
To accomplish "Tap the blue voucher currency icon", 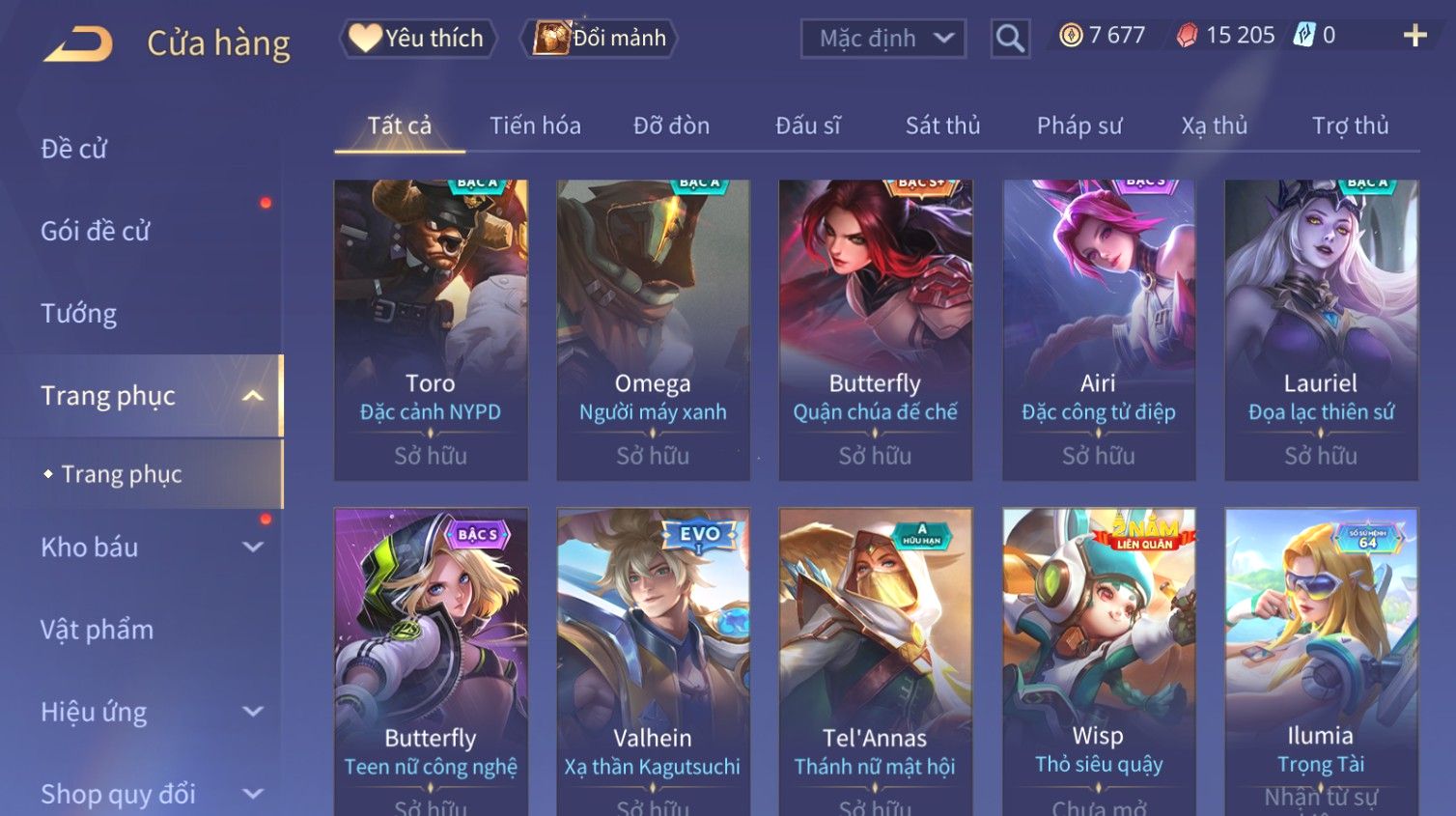I will pyautogui.click(x=1304, y=36).
